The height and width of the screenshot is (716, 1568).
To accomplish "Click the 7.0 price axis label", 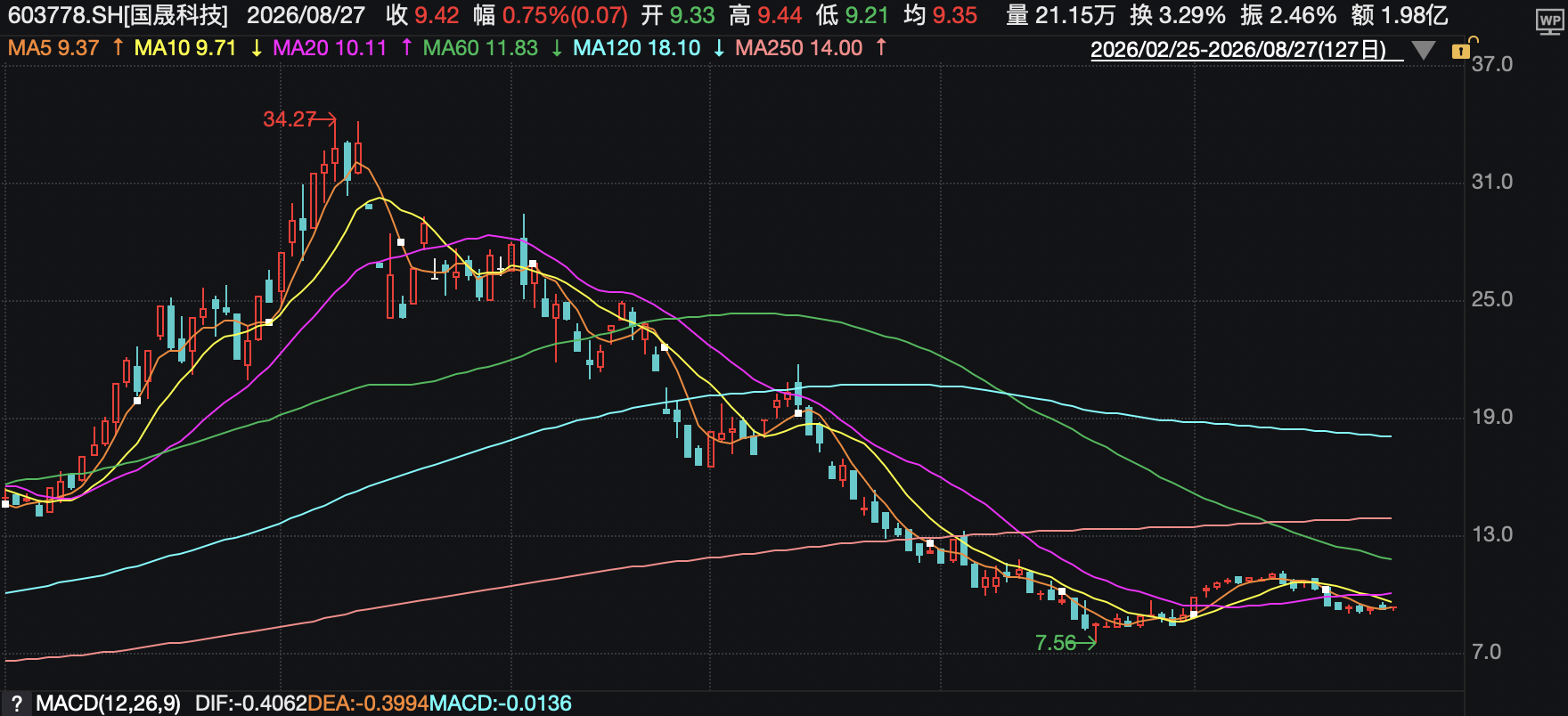I will click(x=1487, y=652).
